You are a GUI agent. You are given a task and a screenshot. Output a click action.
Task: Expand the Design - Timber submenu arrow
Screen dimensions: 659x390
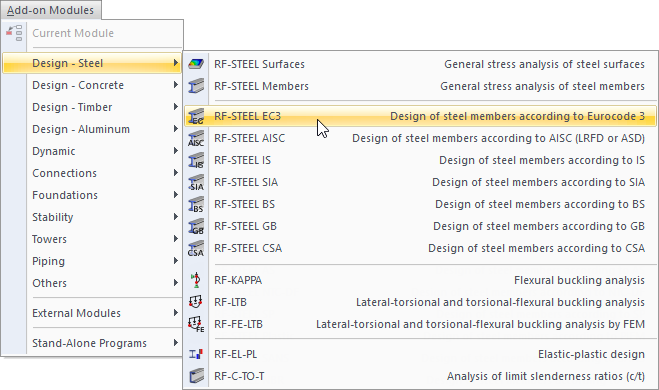[x=175, y=107]
